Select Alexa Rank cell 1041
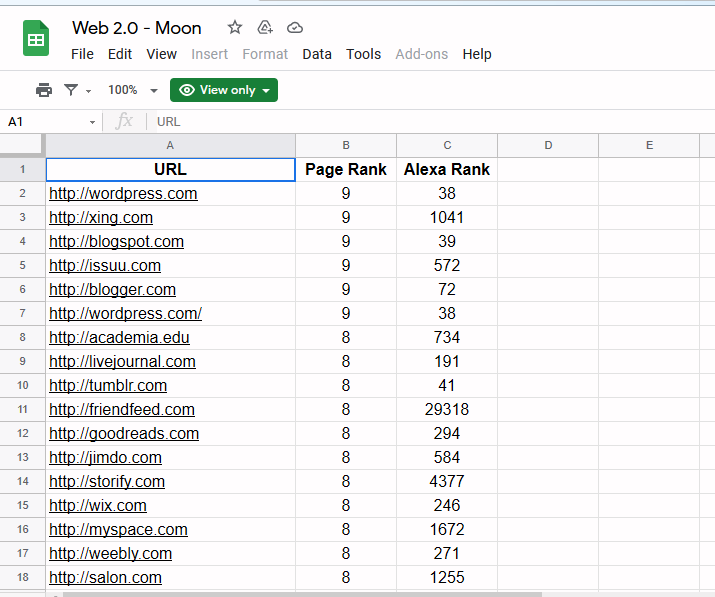Image resolution: width=715 pixels, height=597 pixels. click(447, 218)
